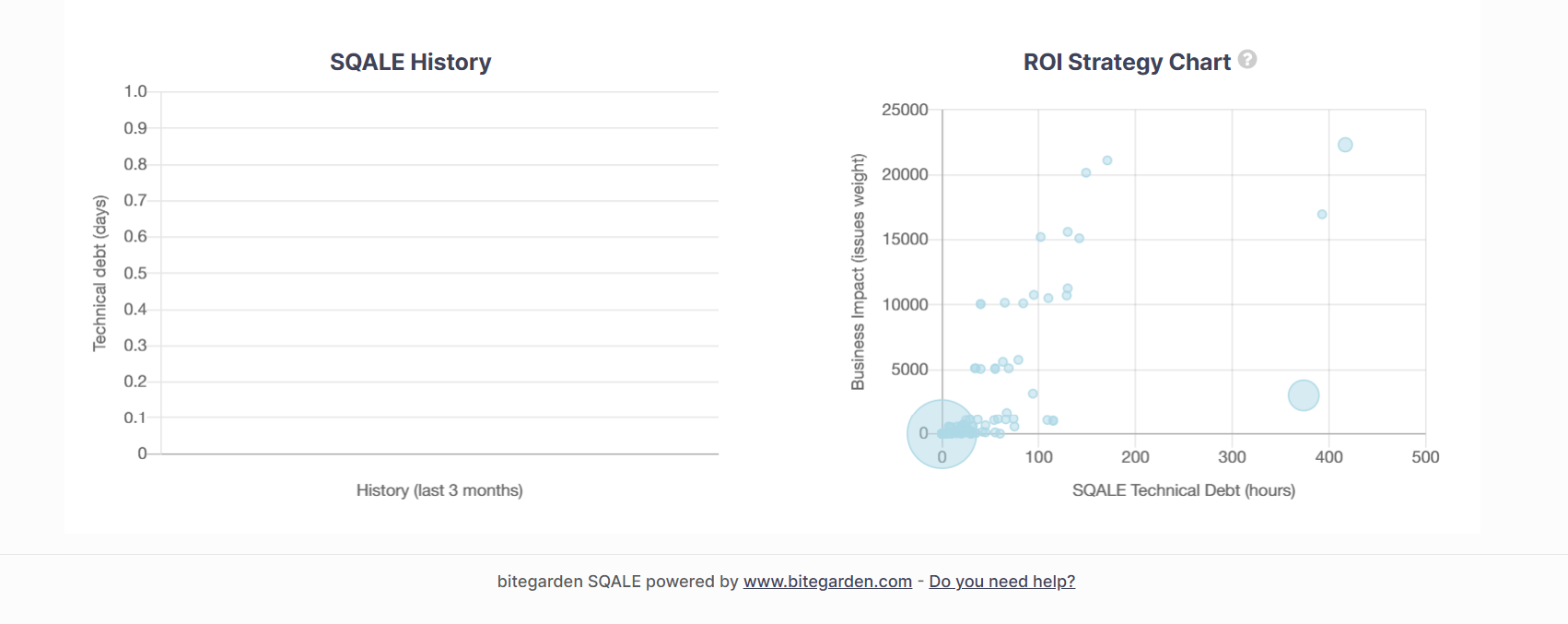Click the 25000 tick label on ROI chart
The image size is (1568, 624).
[905, 110]
